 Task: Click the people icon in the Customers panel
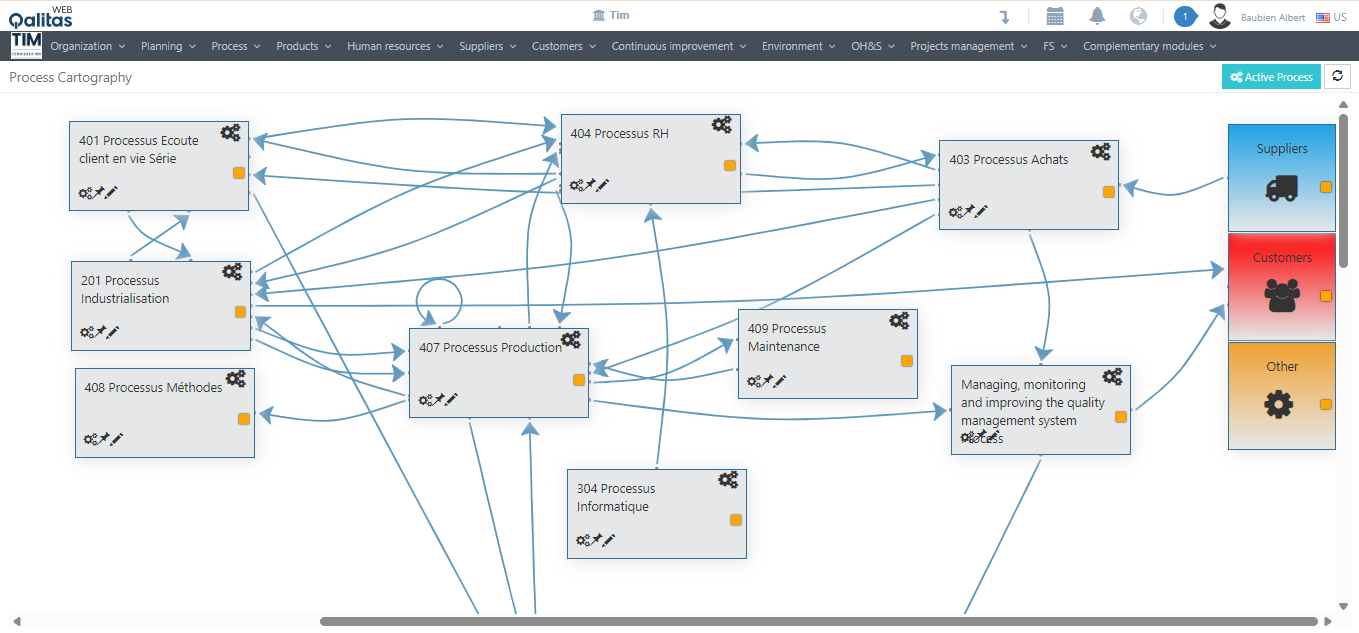[1280, 295]
